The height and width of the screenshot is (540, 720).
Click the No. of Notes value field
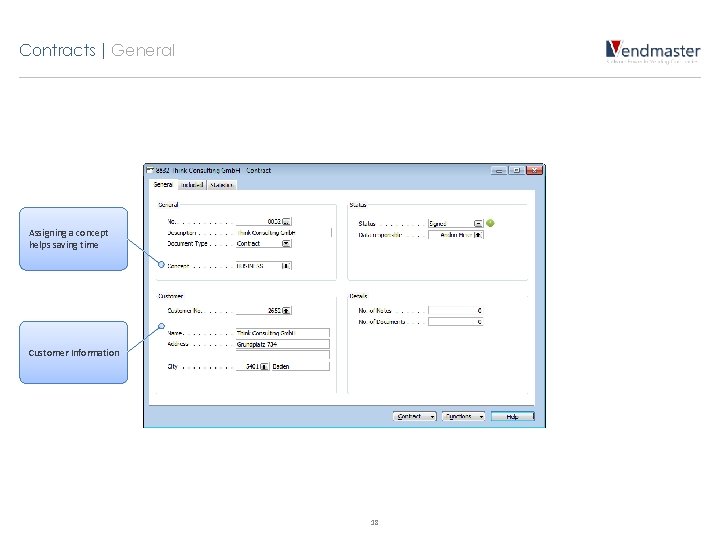click(456, 310)
